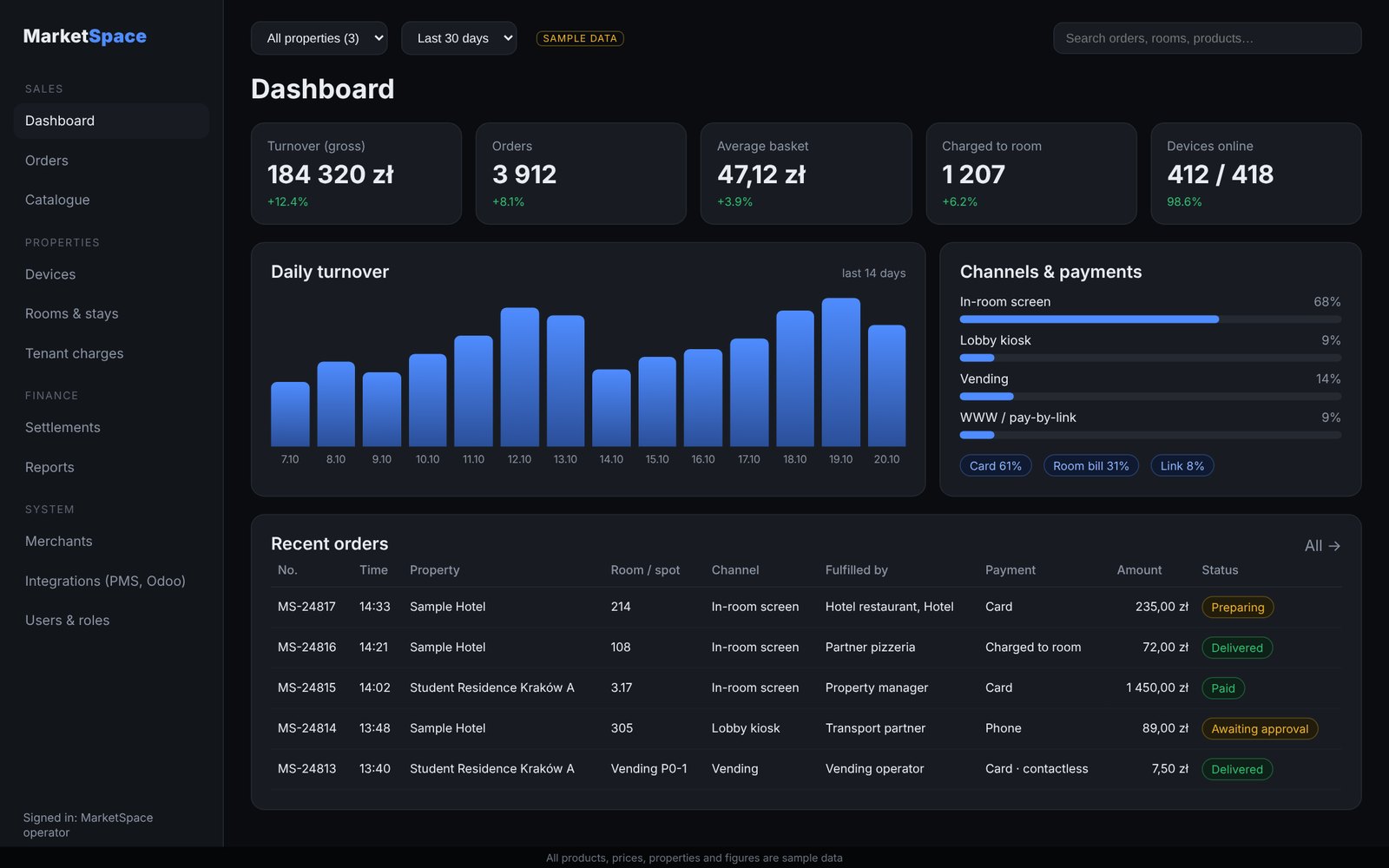This screenshot has width=1389, height=868.
Task: Click the Charged to room card
Action: 1030,174
